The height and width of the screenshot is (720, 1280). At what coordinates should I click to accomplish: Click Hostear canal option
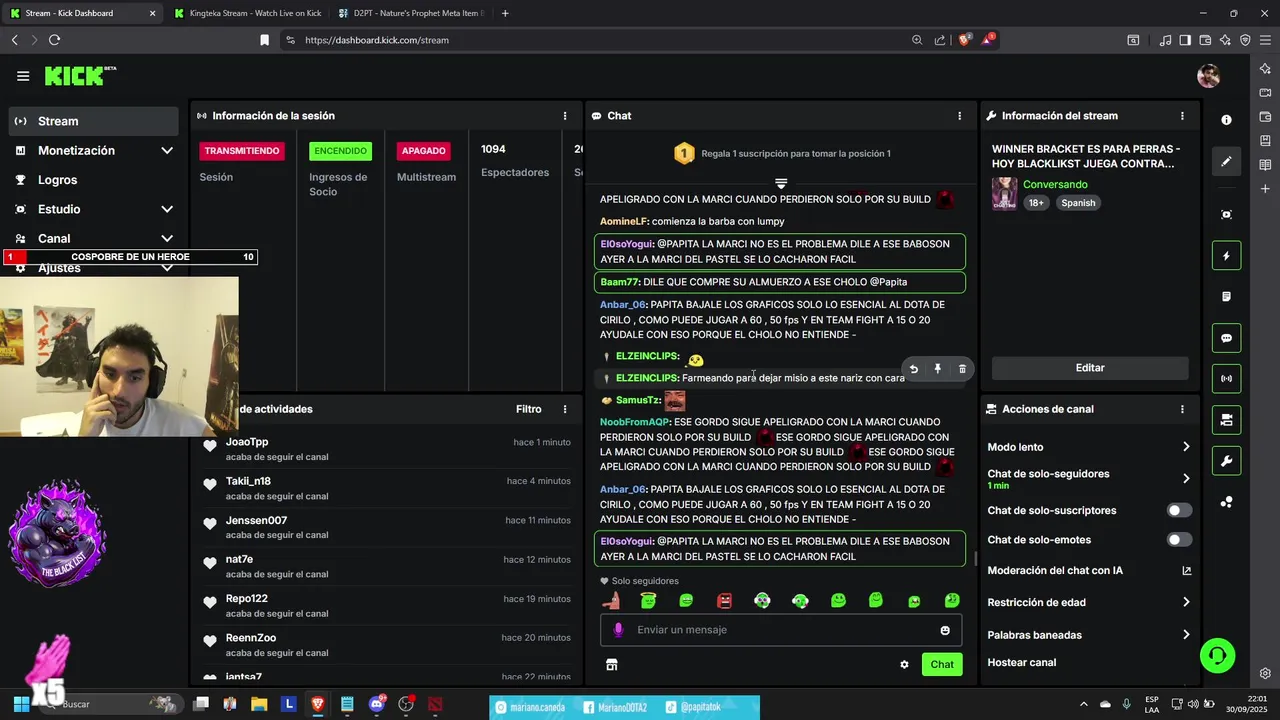1022,663
